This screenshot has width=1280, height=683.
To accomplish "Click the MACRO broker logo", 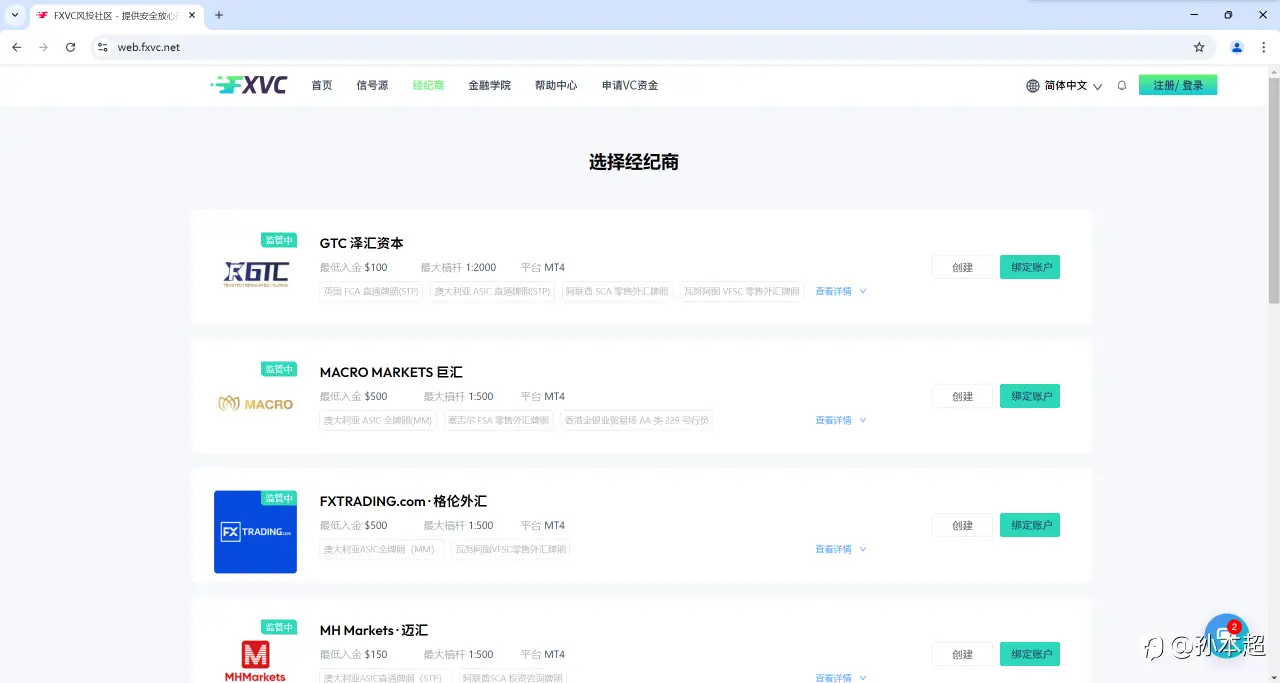I will click(x=256, y=403).
